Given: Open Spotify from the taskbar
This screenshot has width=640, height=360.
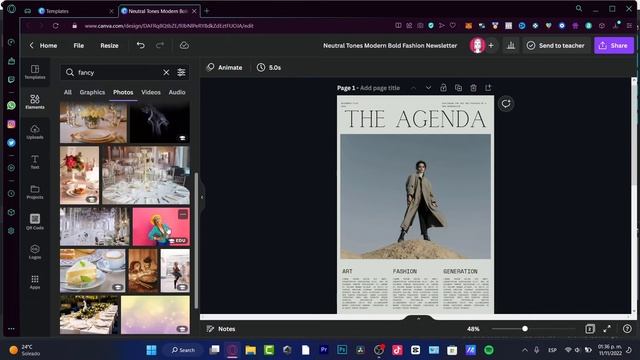Looking at the screenshot, I should (489, 350).
